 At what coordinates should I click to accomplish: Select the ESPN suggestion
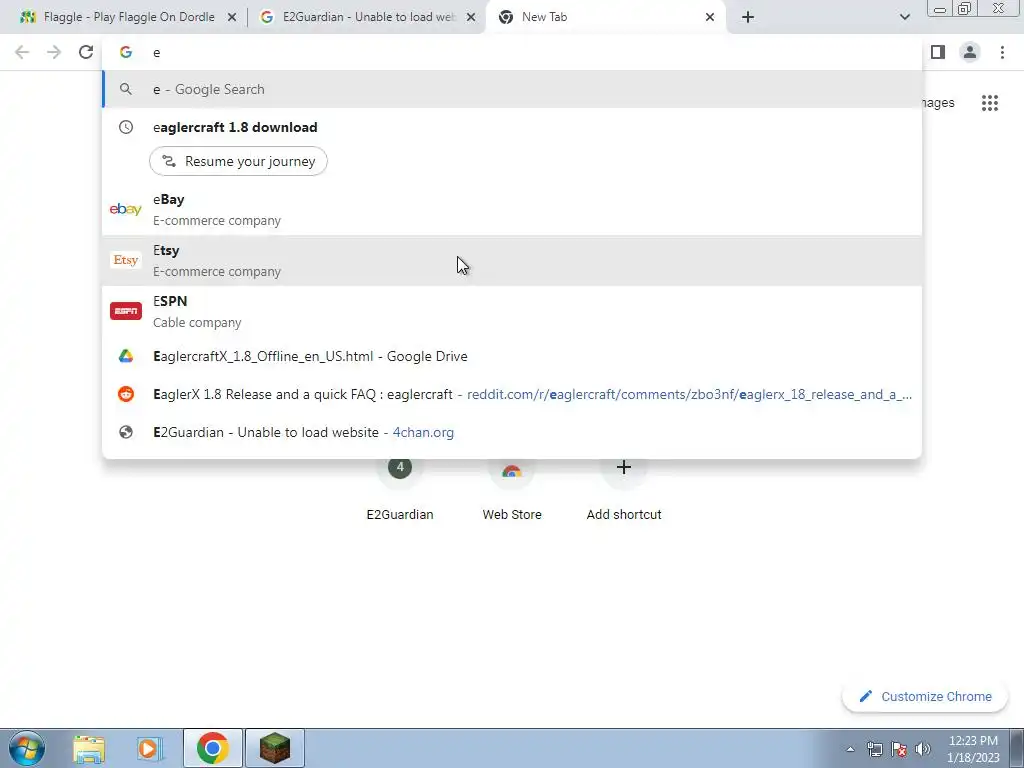(512, 312)
